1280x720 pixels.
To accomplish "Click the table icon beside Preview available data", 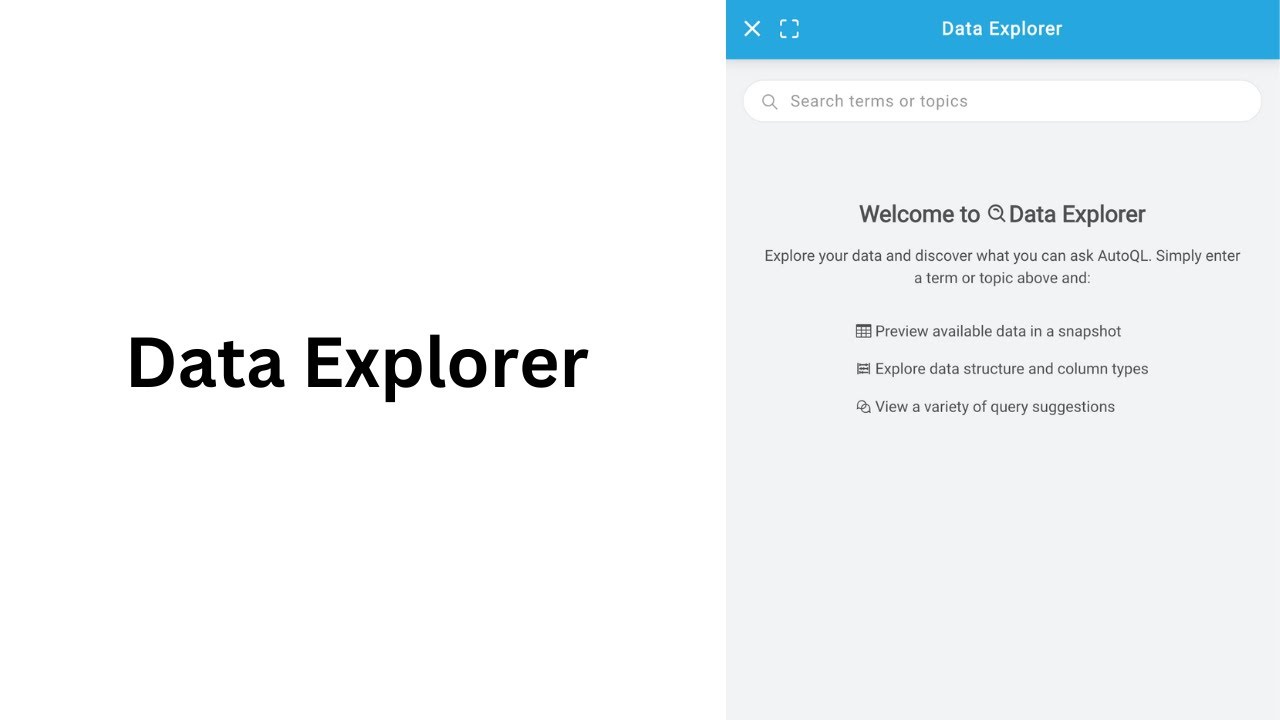I will pyautogui.click(x=863, y=331).
